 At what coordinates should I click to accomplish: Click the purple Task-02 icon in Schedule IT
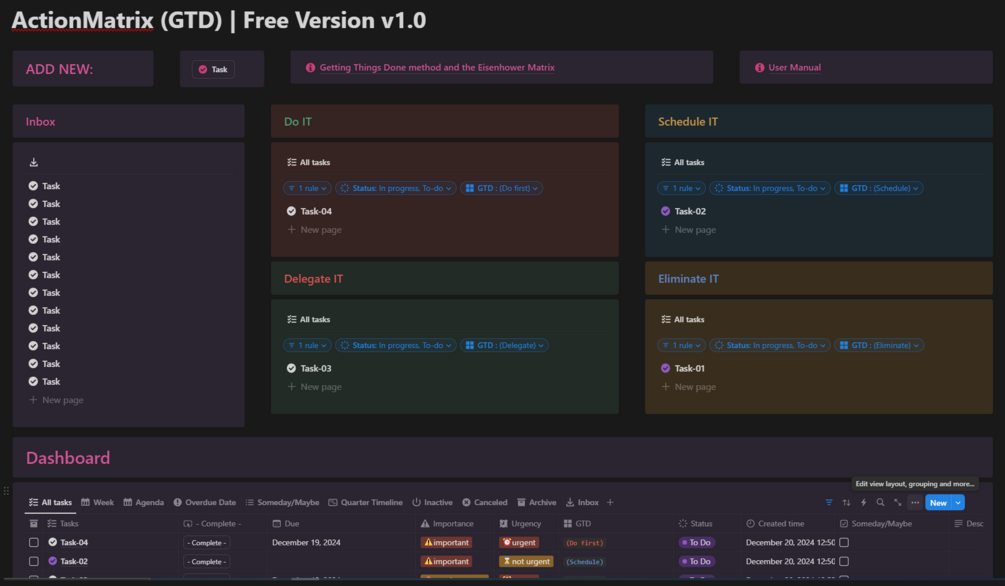click(x=665, y=211)
